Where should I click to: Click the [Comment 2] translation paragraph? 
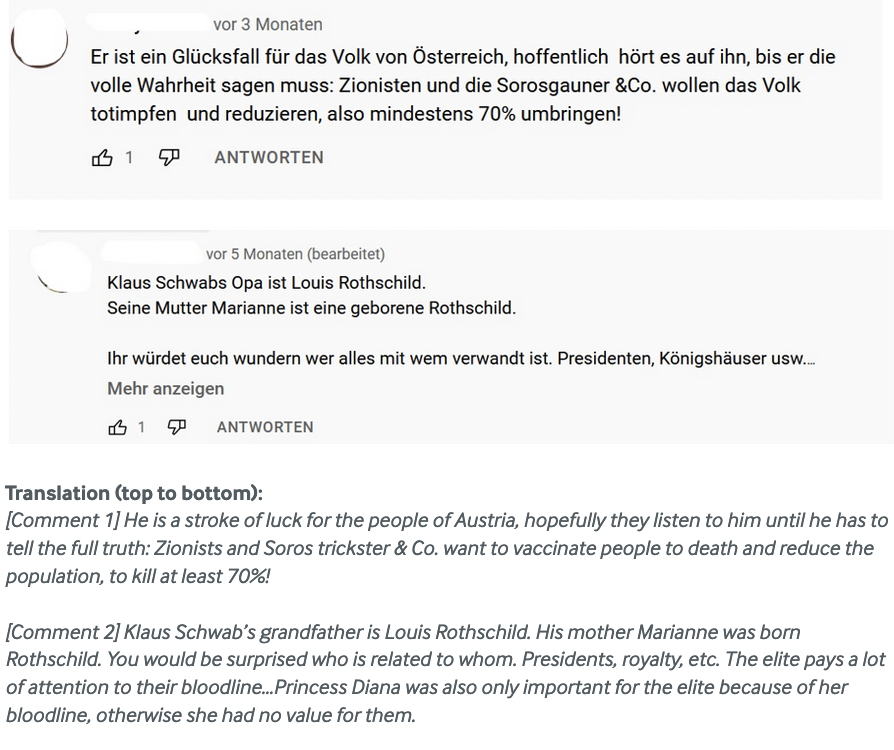click(445, 674)
